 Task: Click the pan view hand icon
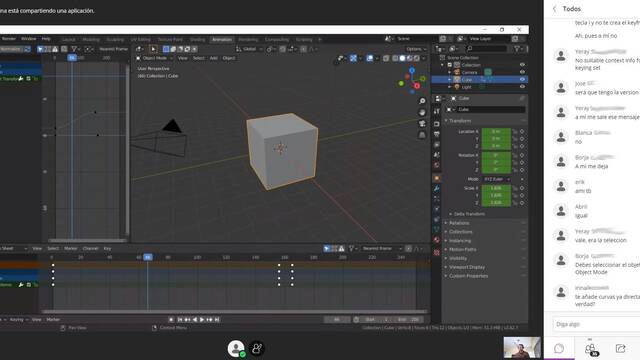(x=422, y=112)
